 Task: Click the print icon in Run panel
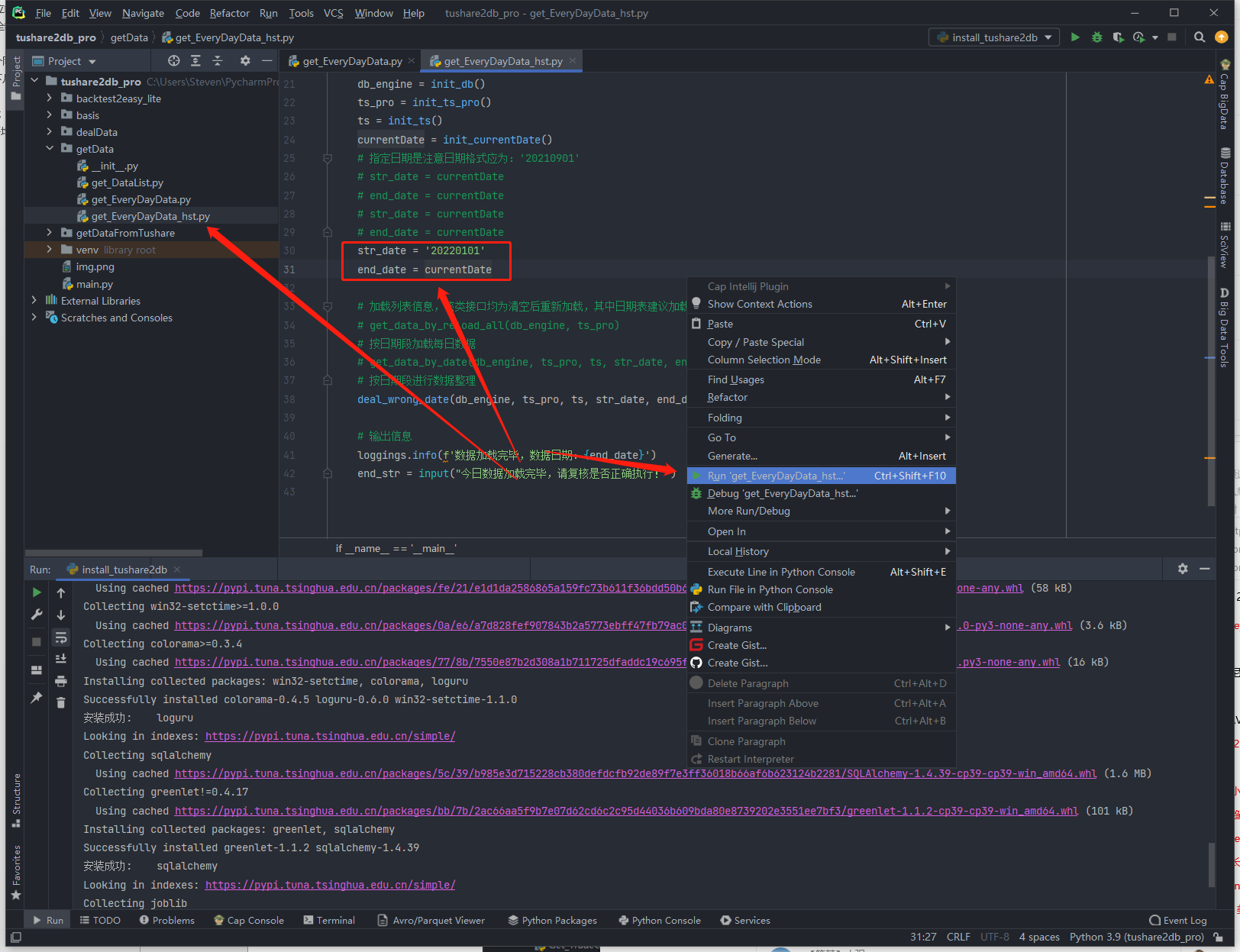pyautogui.click(x=61, y=681)
